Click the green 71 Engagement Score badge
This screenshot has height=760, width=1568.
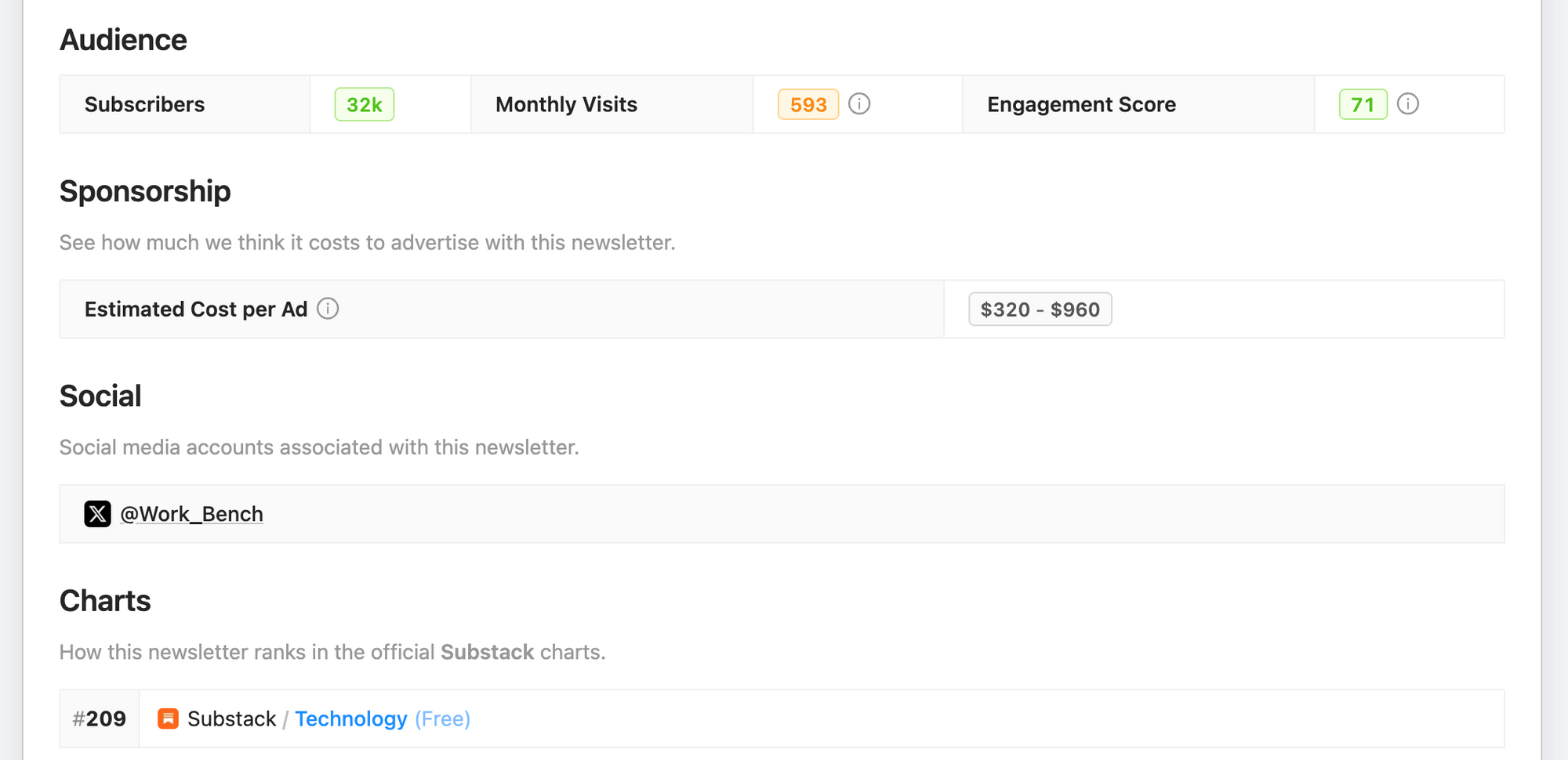(x=1363, y=103)
